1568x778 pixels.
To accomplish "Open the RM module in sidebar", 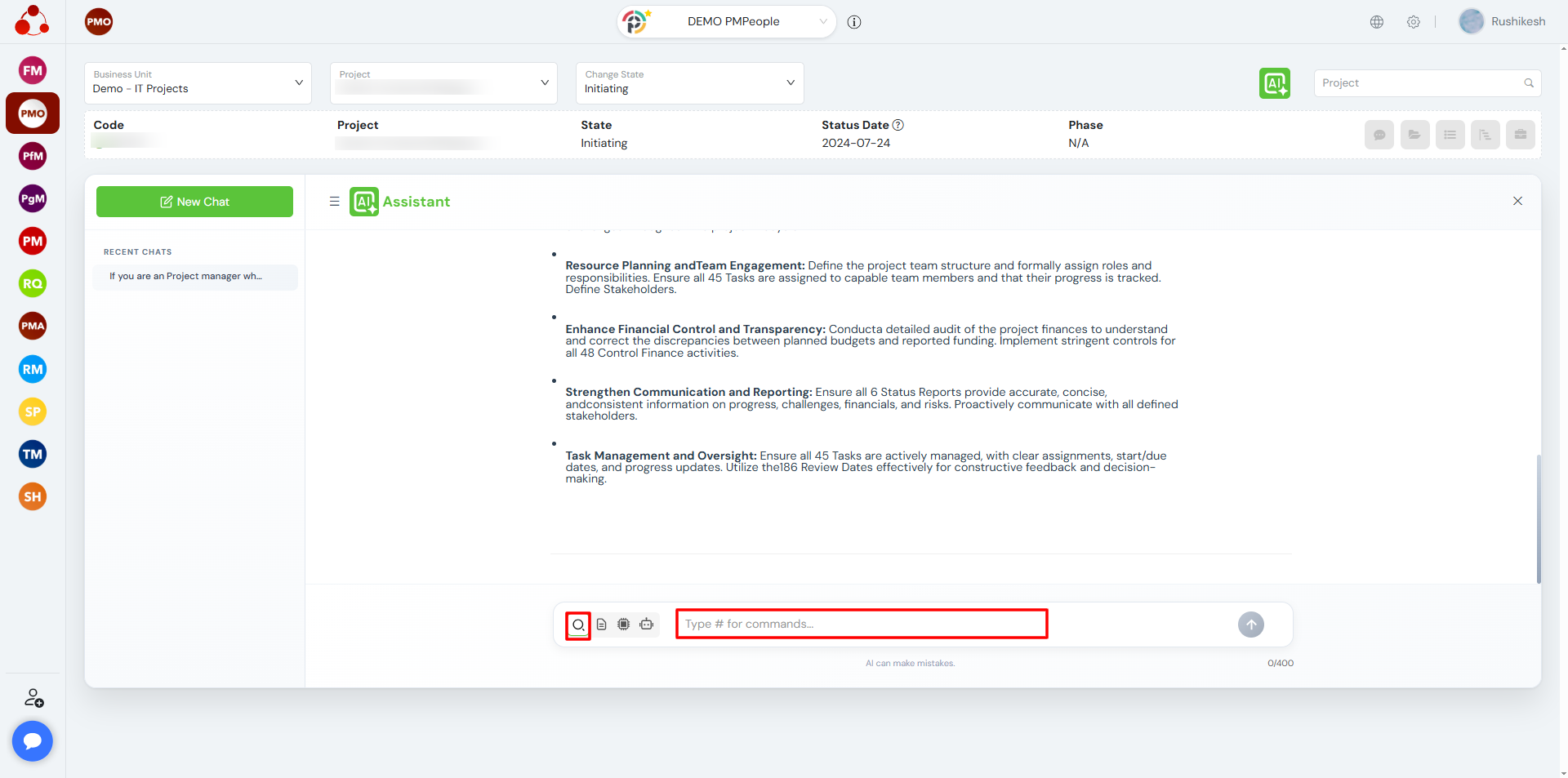I will pyautogui.click(x=33, y=369).
